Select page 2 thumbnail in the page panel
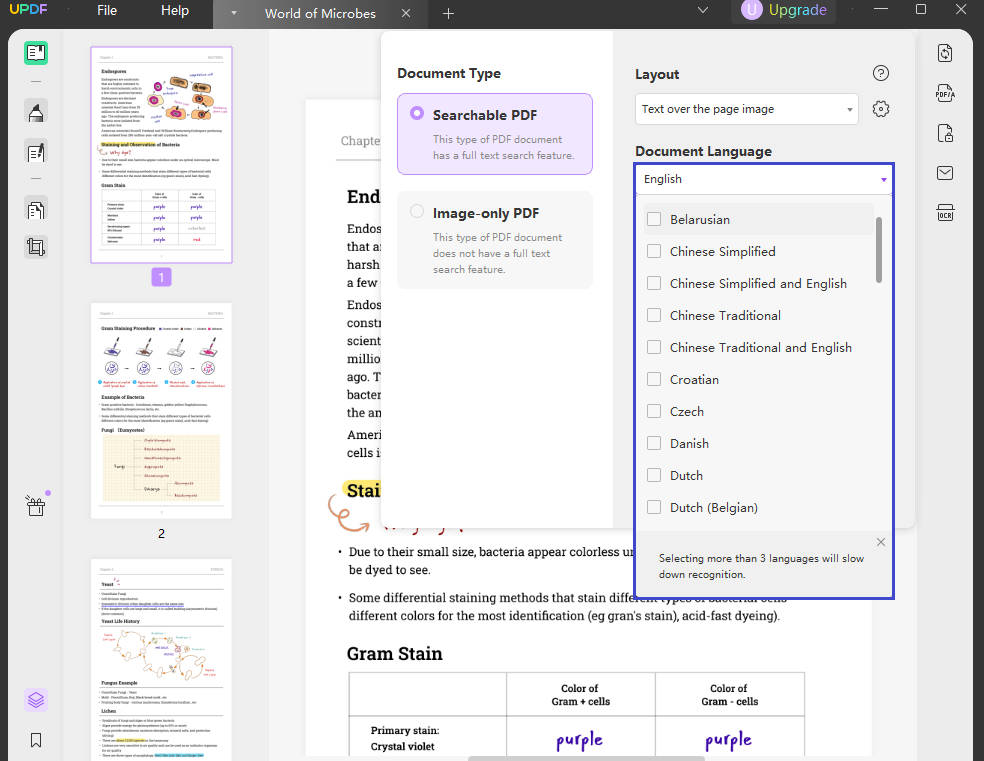 click(x=161, y=410)
